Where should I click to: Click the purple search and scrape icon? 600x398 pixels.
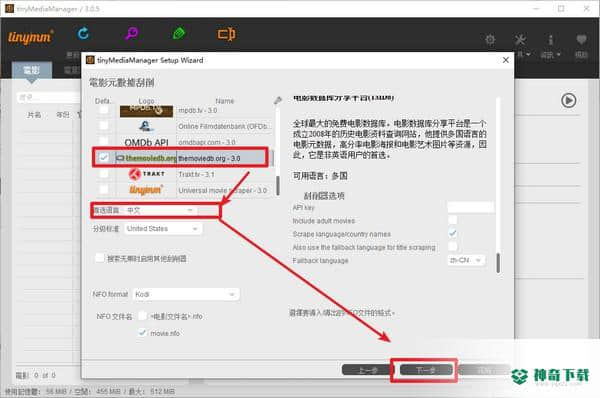(131, 34)
